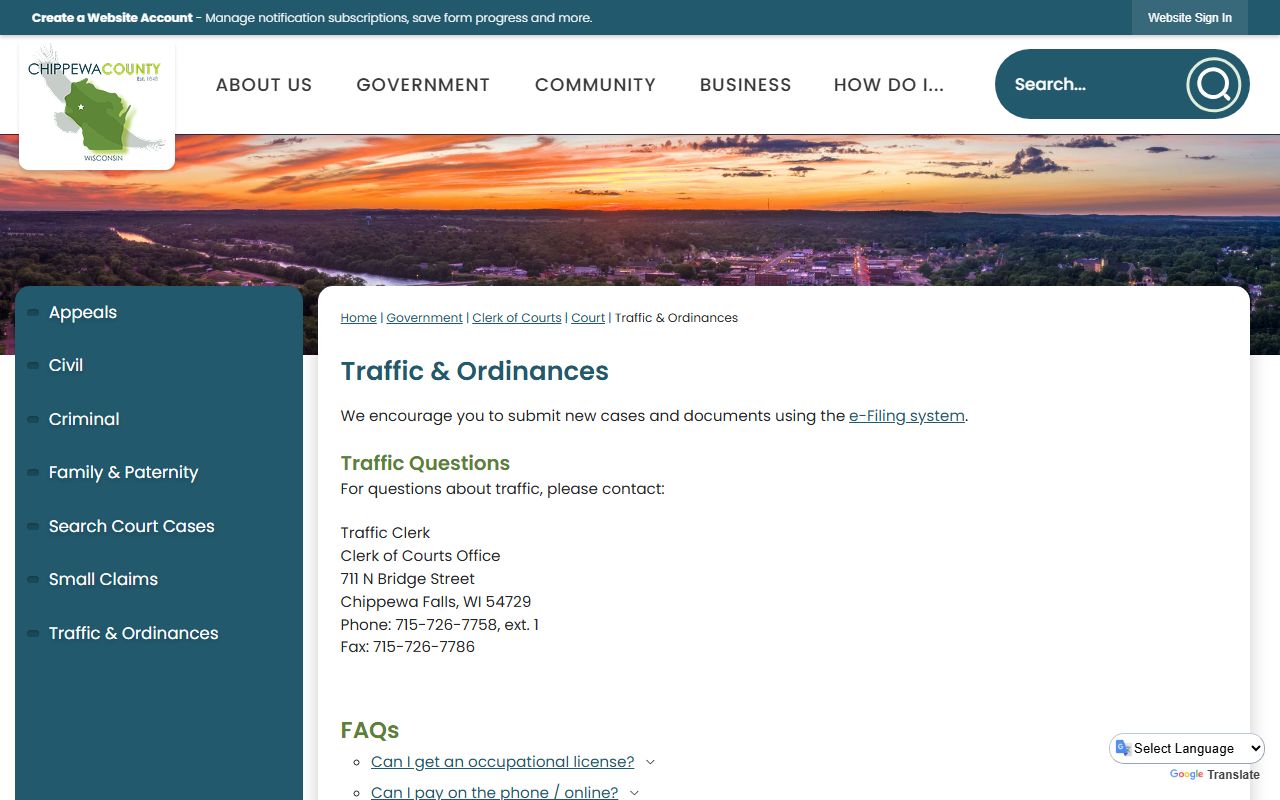
Task: Go to Search Court Cases
Action: (x=132, y=526)
